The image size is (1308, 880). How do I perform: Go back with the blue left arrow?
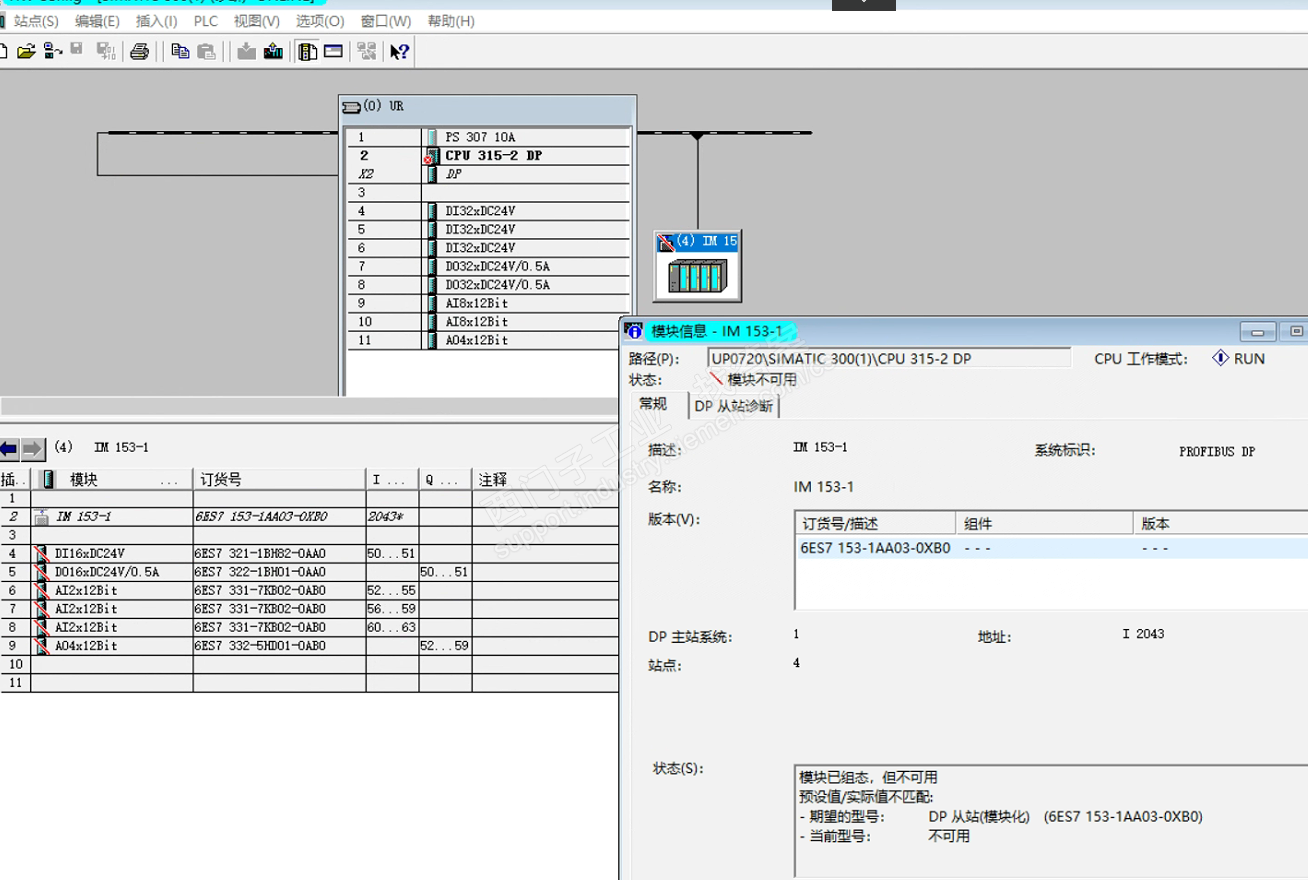[x=9, y=448]
